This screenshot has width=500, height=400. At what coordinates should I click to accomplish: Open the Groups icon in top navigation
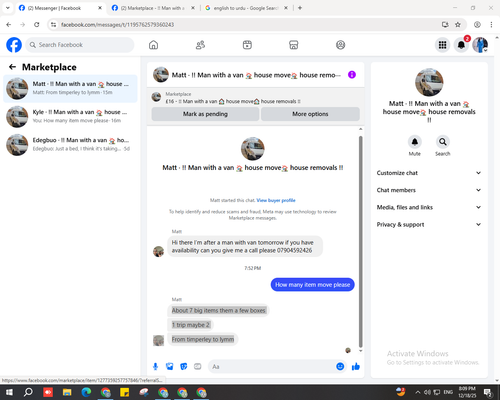tap(340, 45)
